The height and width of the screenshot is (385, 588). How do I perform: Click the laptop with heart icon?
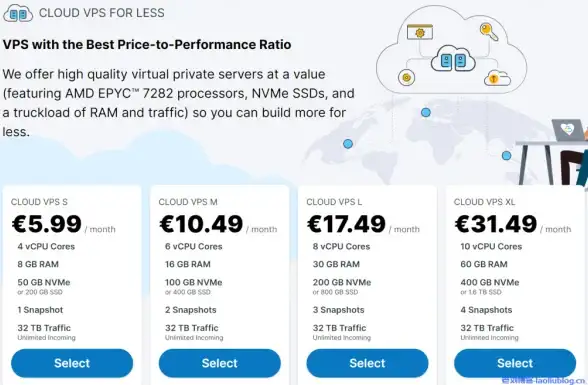coord(568,130)
